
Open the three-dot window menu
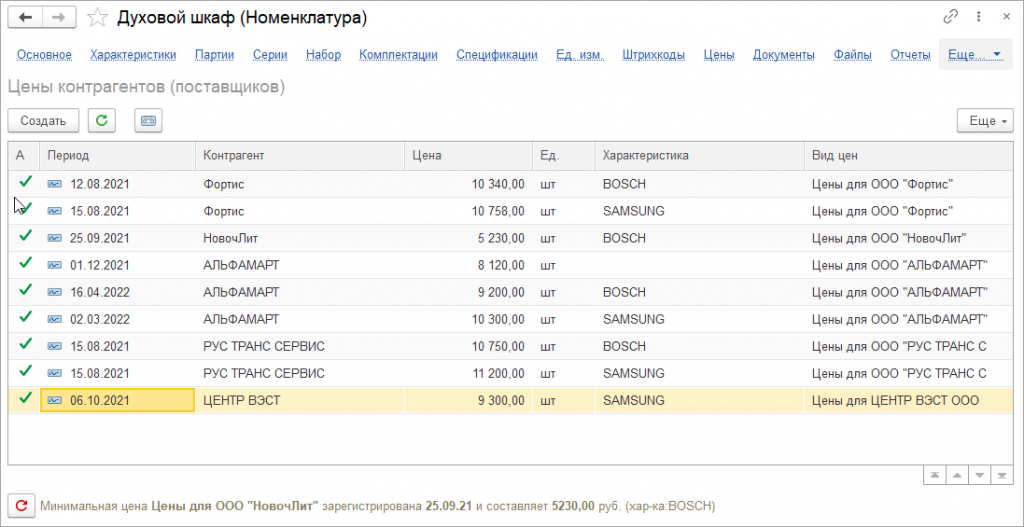[x=978, y=17]
